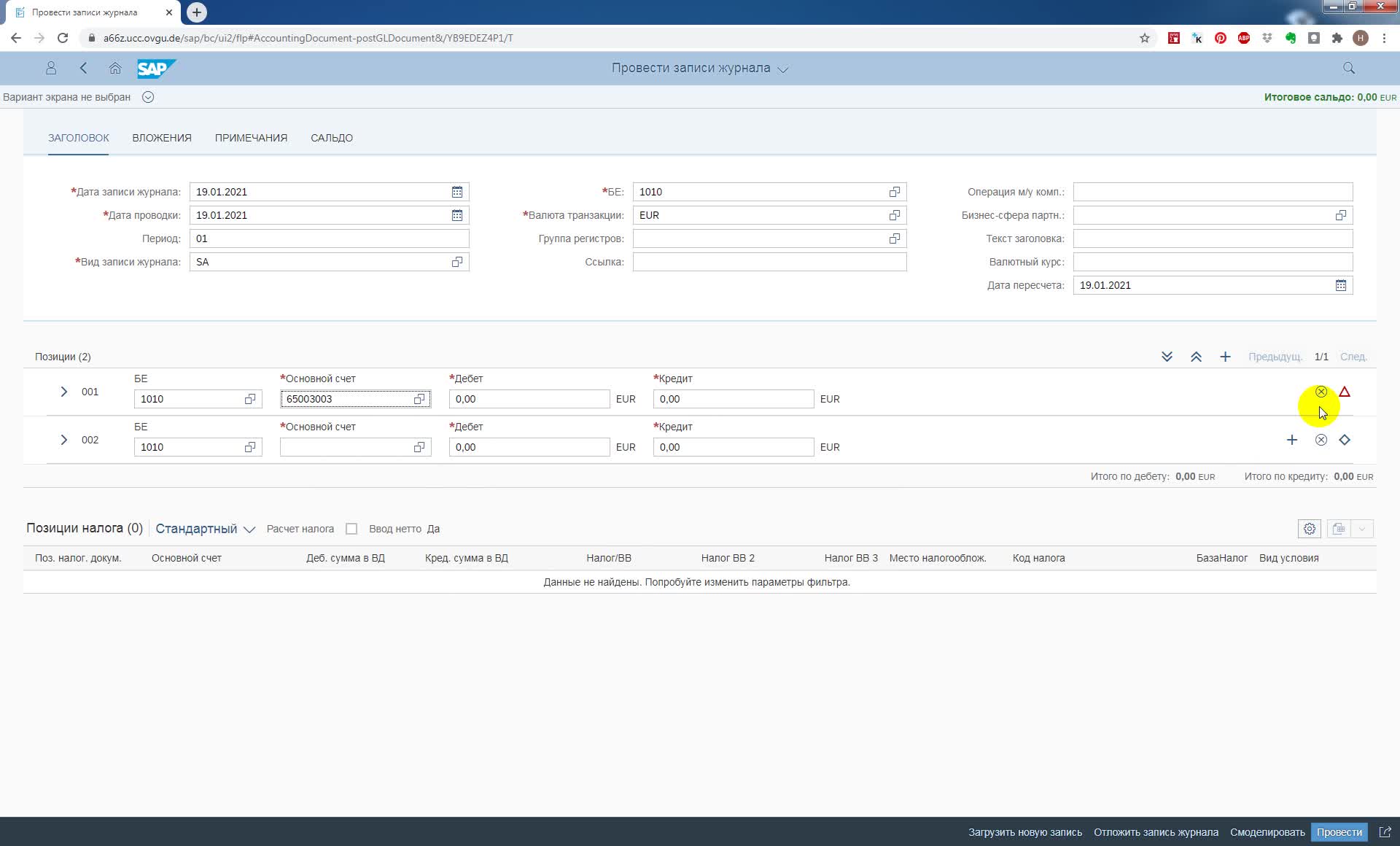This screenshot has width=1400, height=846.
Task: Click the Дебет field in row 001
Action: click(x=529, y=399)
